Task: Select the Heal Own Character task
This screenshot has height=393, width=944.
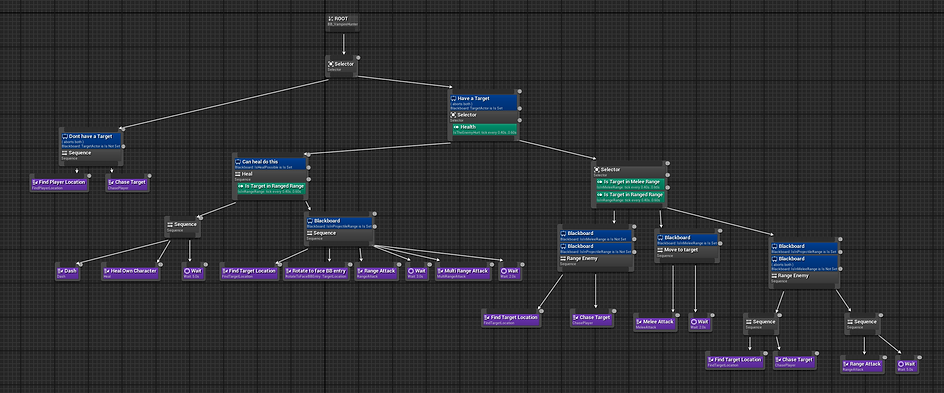Action: click(x=131, y=273)
